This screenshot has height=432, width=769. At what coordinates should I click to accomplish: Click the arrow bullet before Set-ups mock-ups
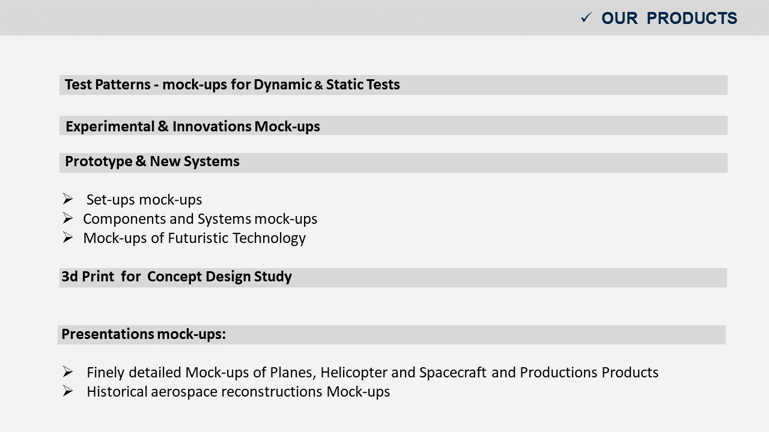pos(68,199)
